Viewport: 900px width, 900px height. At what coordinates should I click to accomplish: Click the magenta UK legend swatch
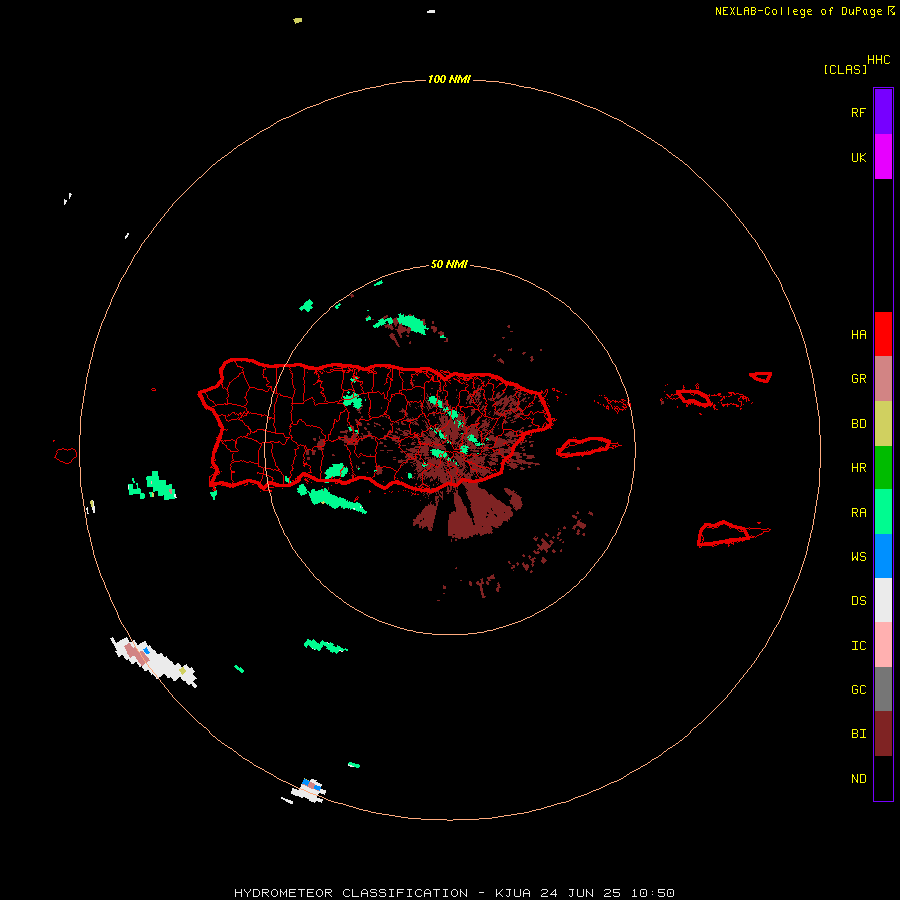883,156
